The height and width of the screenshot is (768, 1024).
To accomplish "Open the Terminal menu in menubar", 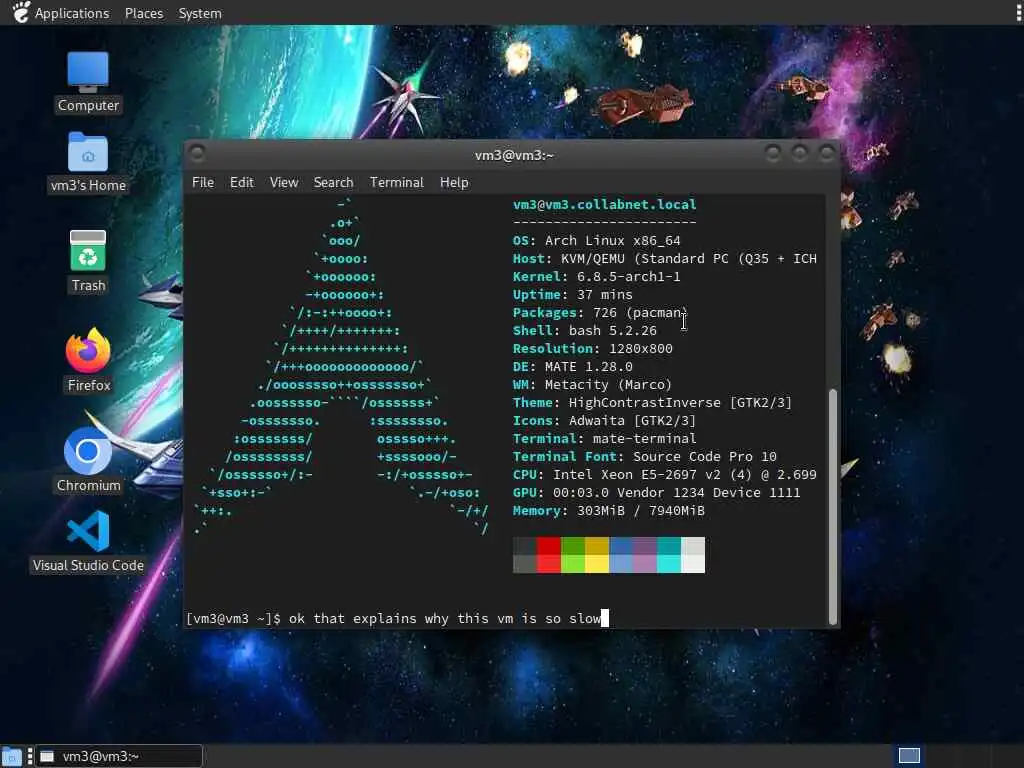I will point(396,182).
